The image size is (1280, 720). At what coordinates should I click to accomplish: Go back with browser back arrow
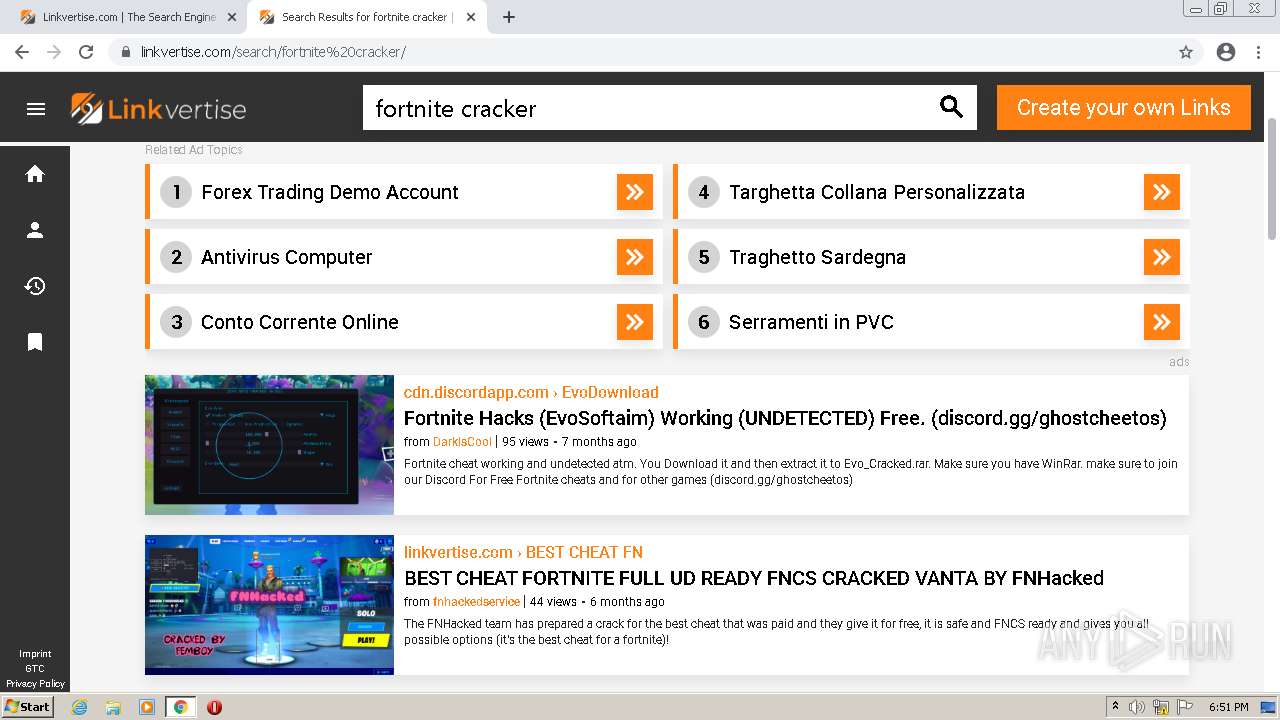[22, 52]
